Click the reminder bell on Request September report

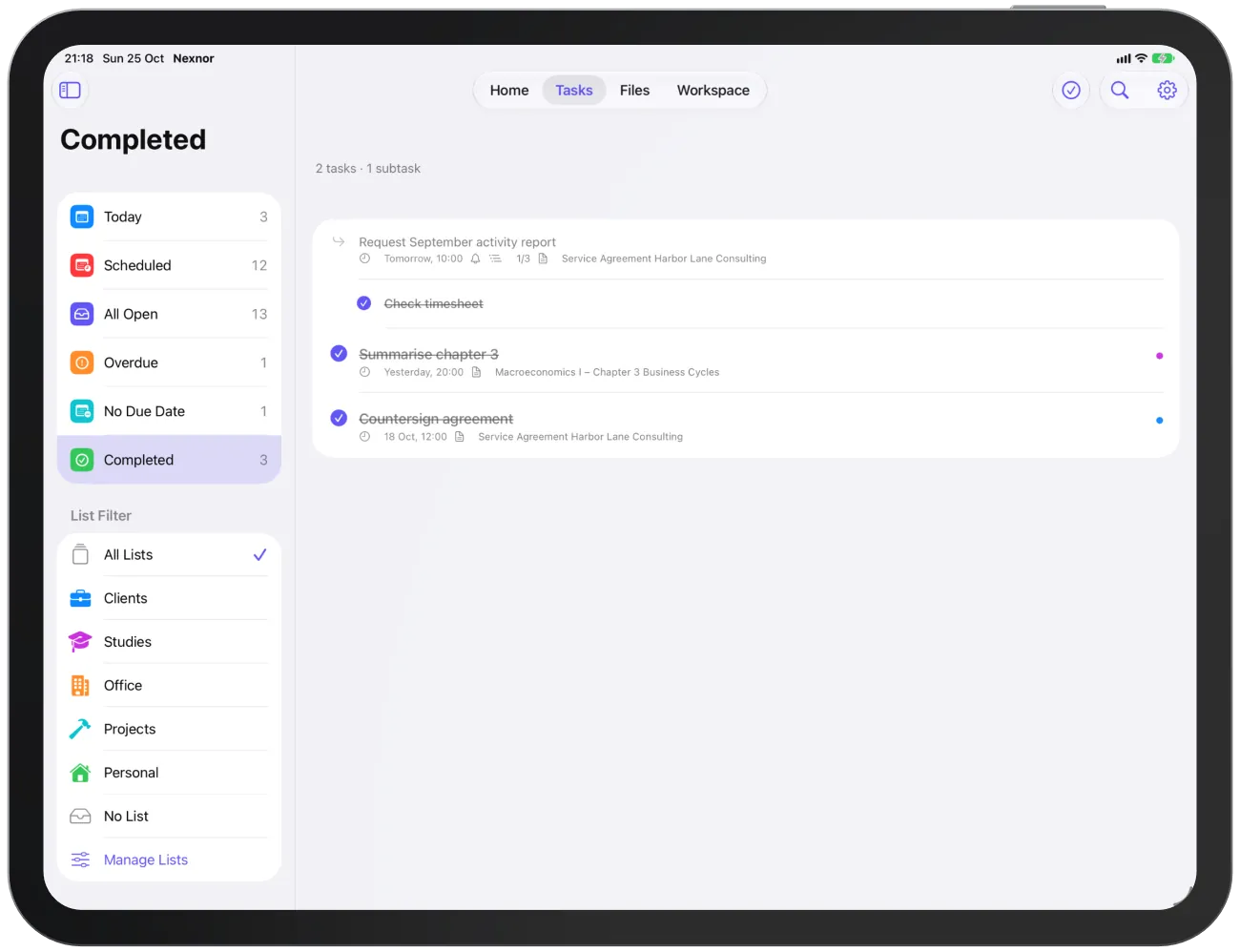point(475,259)
